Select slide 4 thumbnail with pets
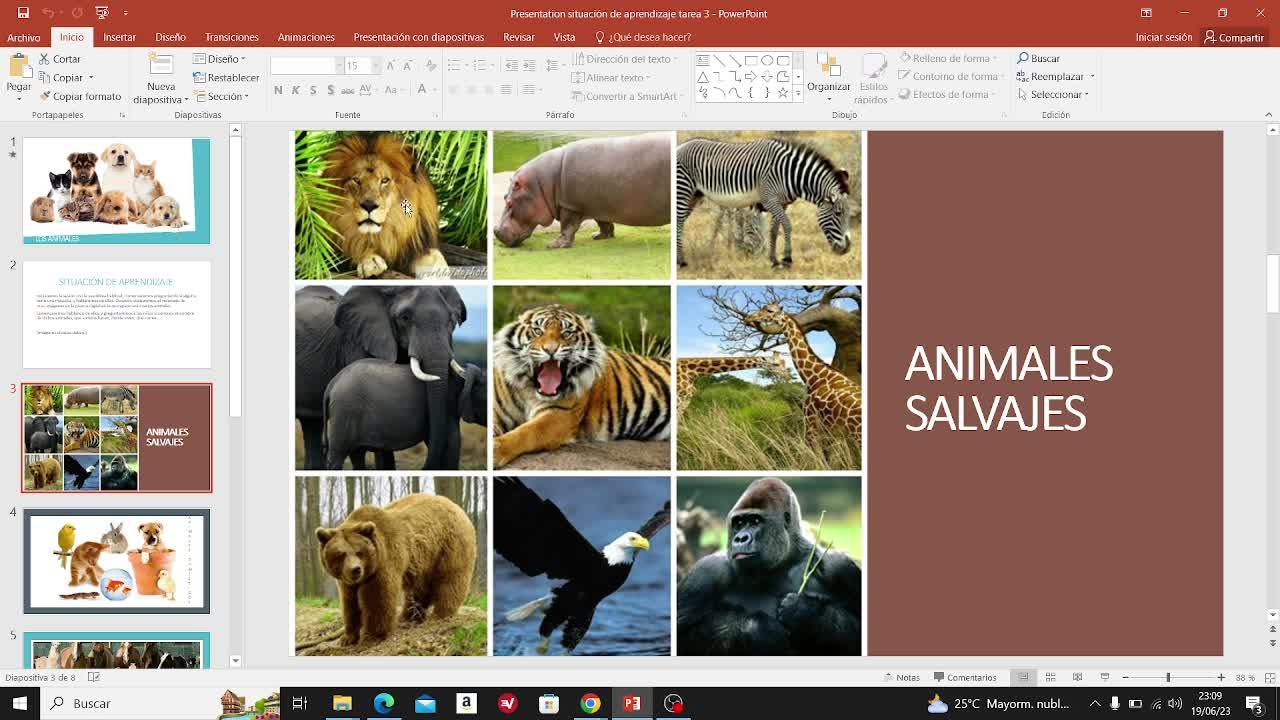 point(117,561)
